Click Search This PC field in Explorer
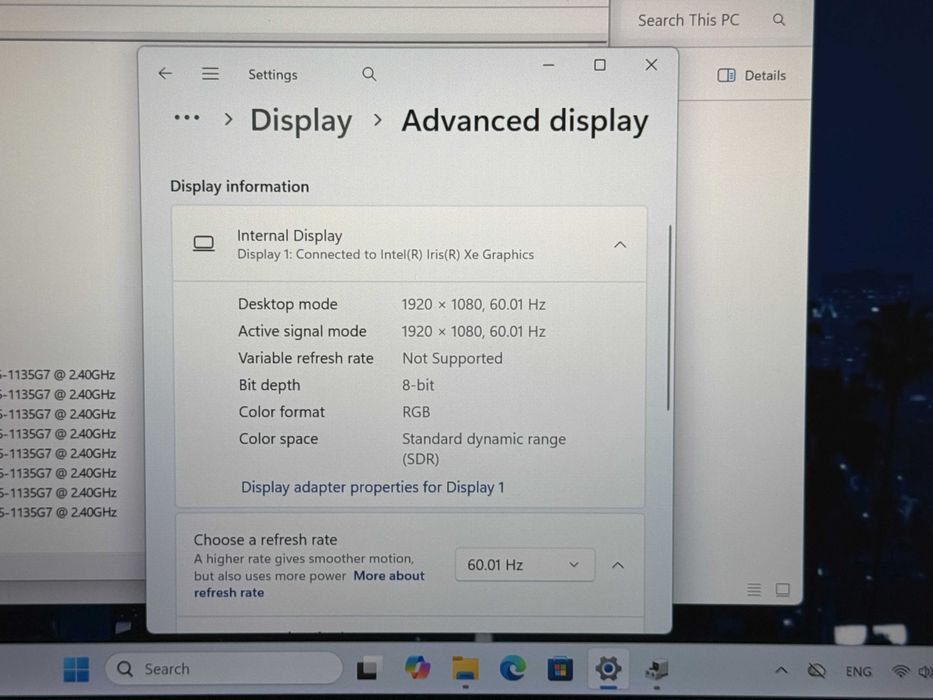This screenshot has height=700, width=933. click(x=688, y=20)
